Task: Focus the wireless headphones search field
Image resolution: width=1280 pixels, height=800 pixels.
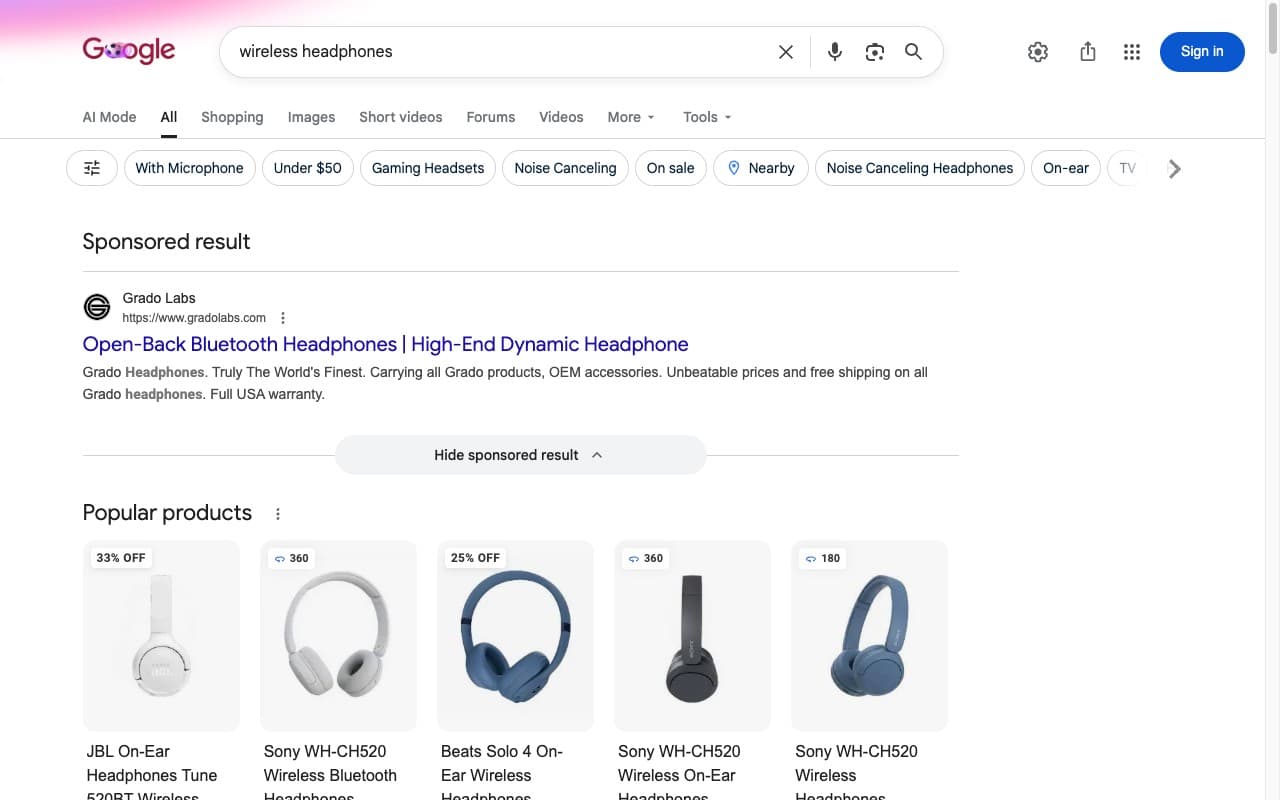Action: point(500,52)
